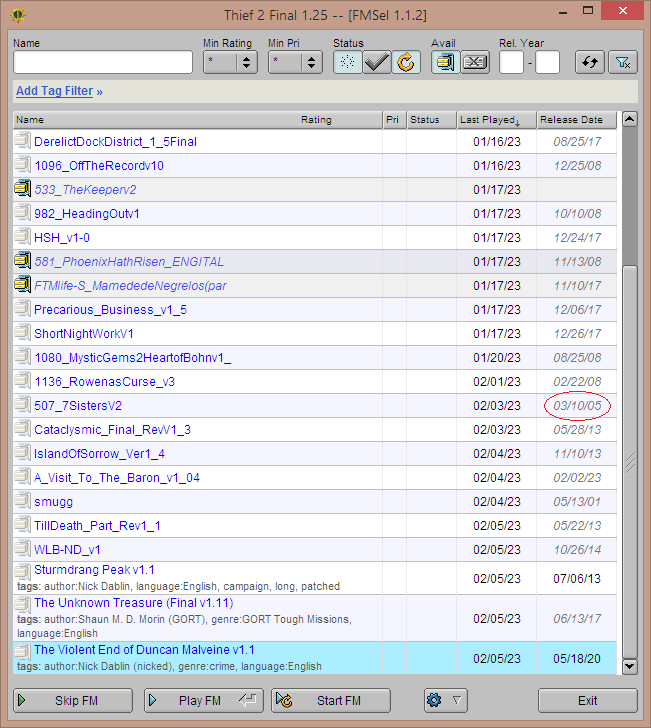Click archive icon of DerelictDockDistrict_1_5Final
Image resolution: width=651 pixels, height=728 pixels.
pyautogui.click(x=22, y=141)
